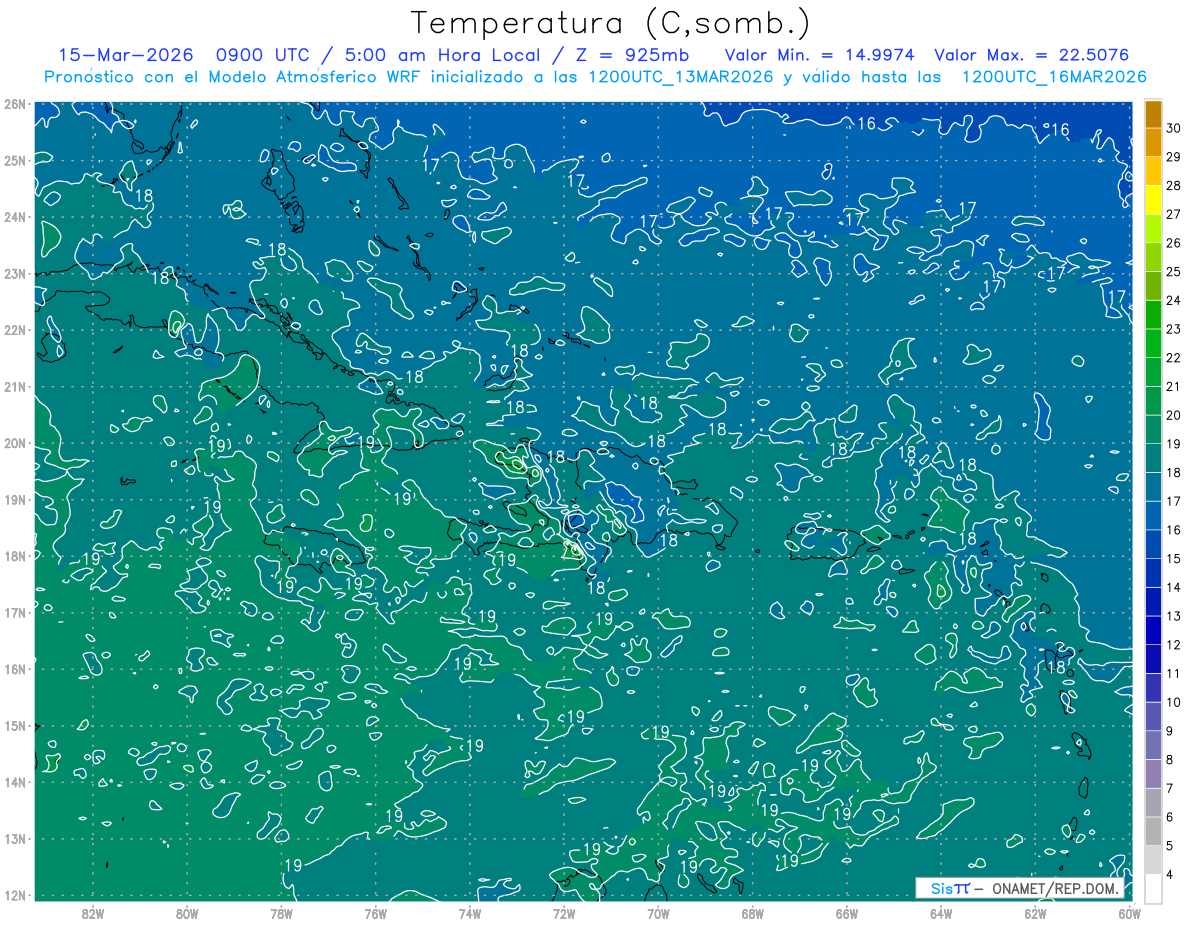
Task: Click the 28 label on the color scale
Action: (1174, 186)
